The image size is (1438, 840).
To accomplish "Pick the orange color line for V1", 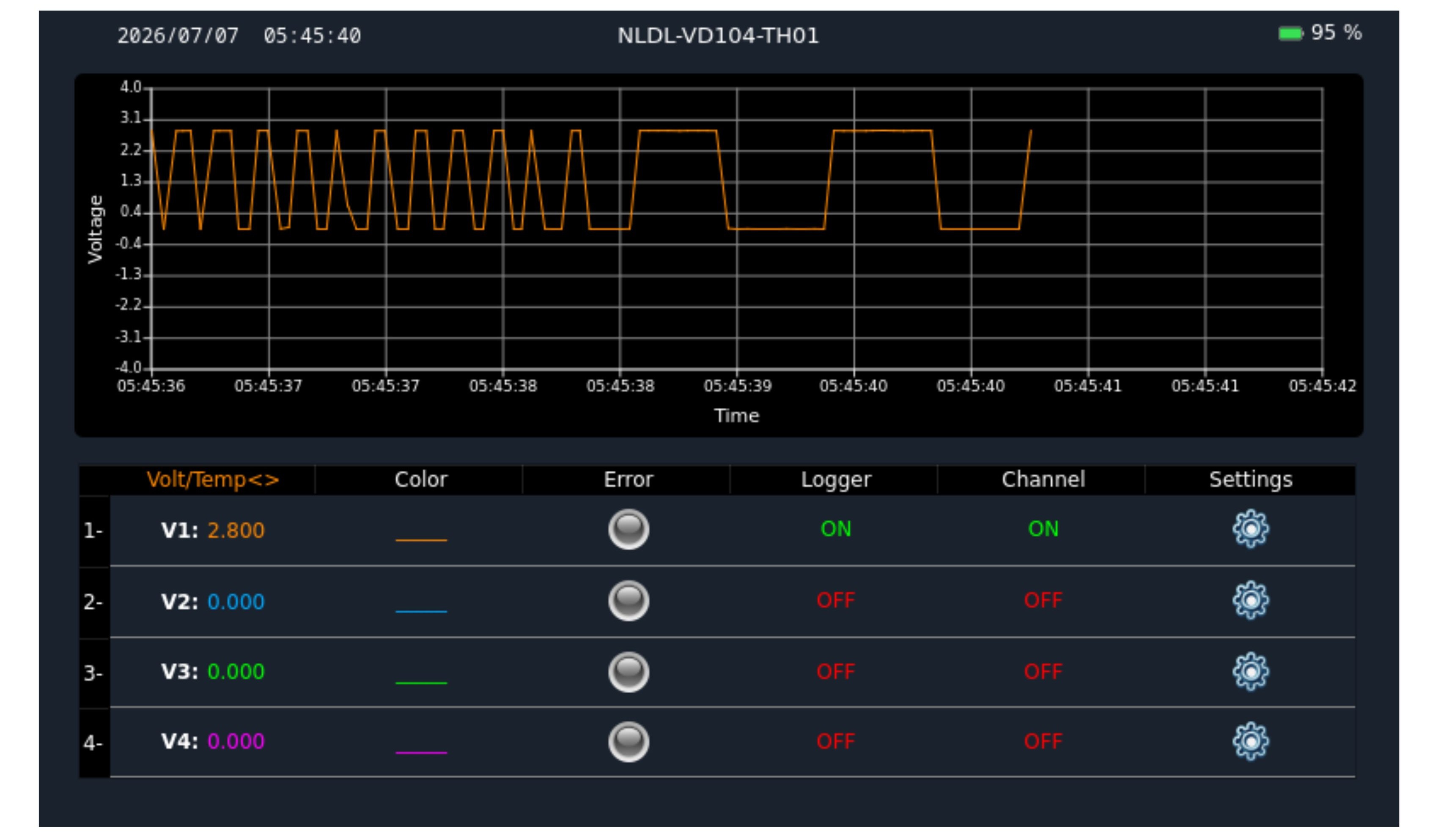I will point(421,540).
